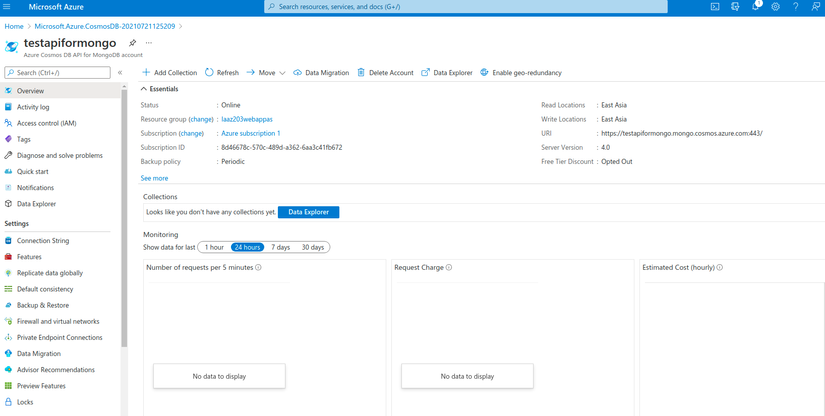Viewport: 825px width, 416px height.
Task: Select the 1 hour time range
Action: coord(214,247)
